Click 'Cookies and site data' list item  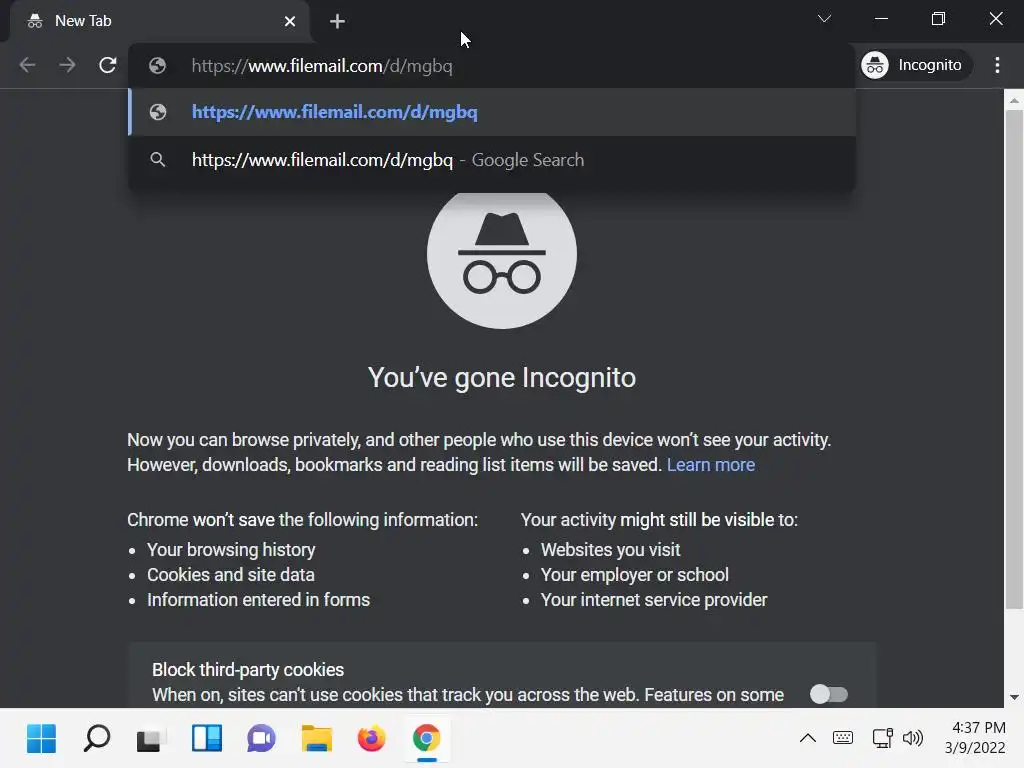231,575
